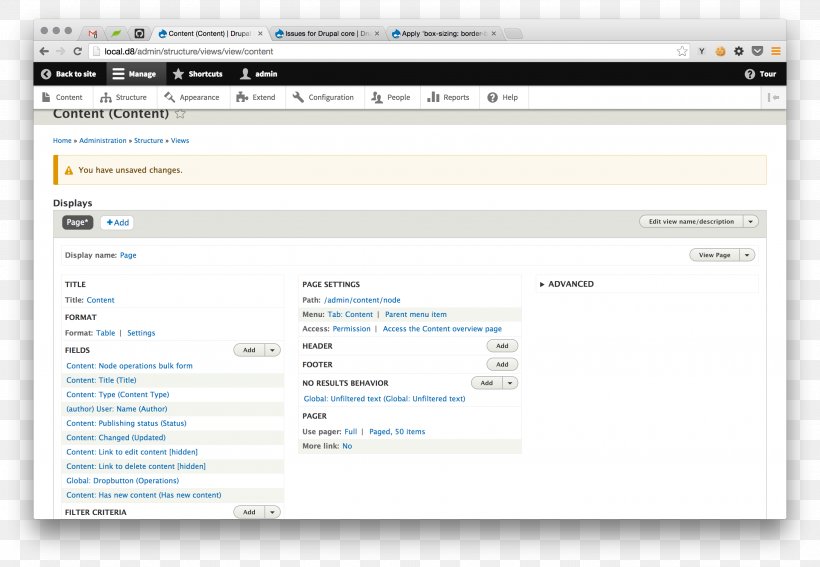The image size is (820, 567).
Task: Open dropdown arrow beside View Page
Action: pyautogui.click(x=747, y=255)
